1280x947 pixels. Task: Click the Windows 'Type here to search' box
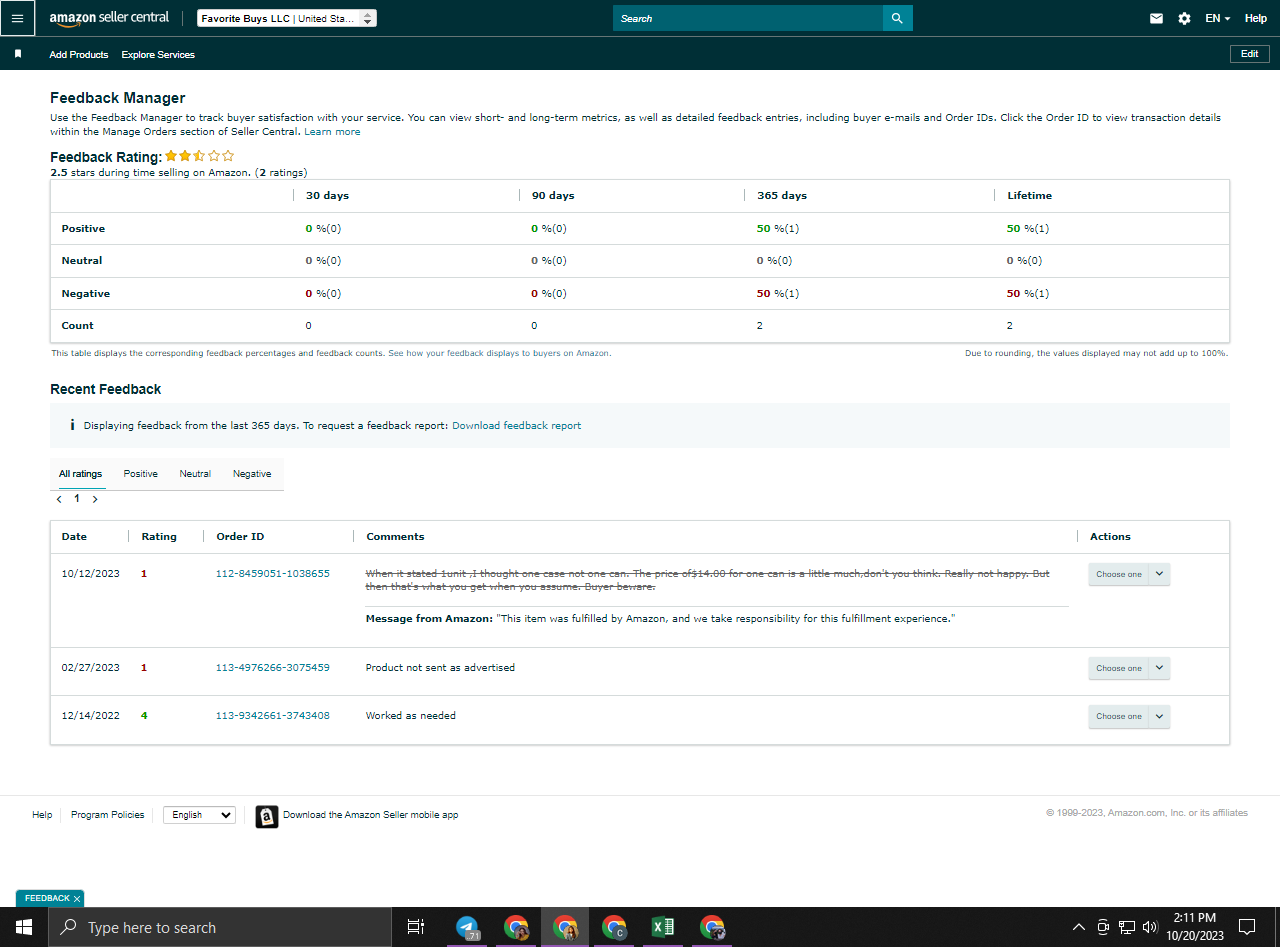(x=220, y=927)
